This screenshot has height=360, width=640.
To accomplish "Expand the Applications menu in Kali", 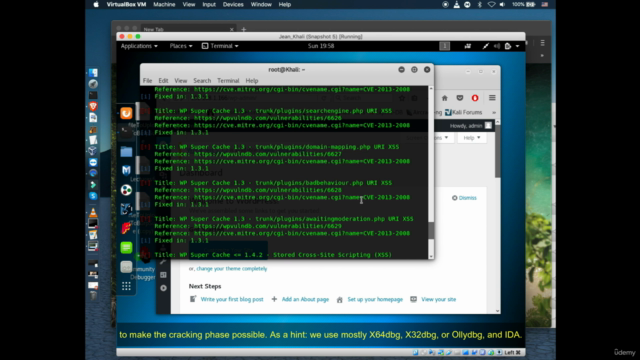I will [x=139, y=46].
